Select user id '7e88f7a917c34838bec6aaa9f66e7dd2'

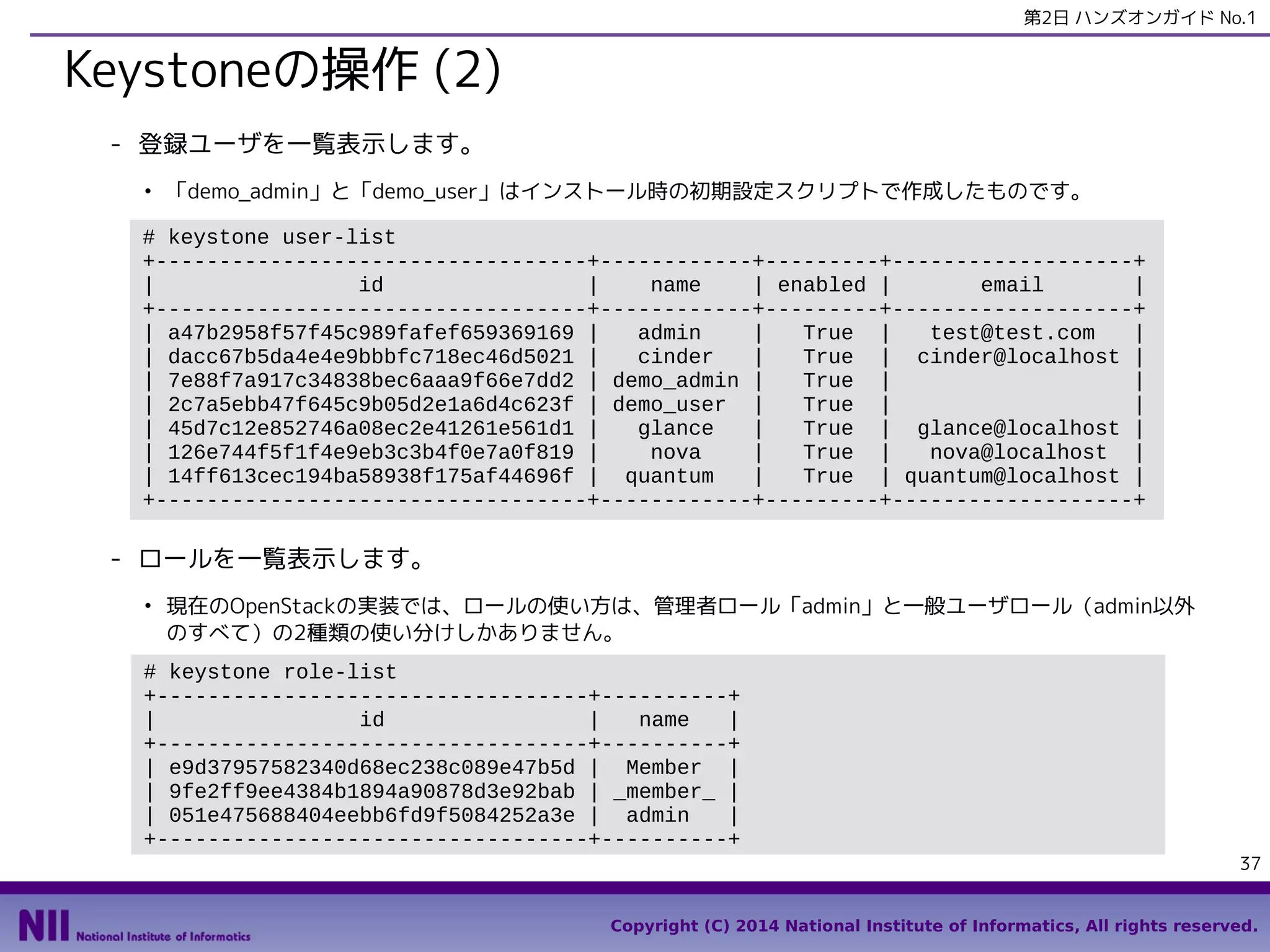point(371,381)
